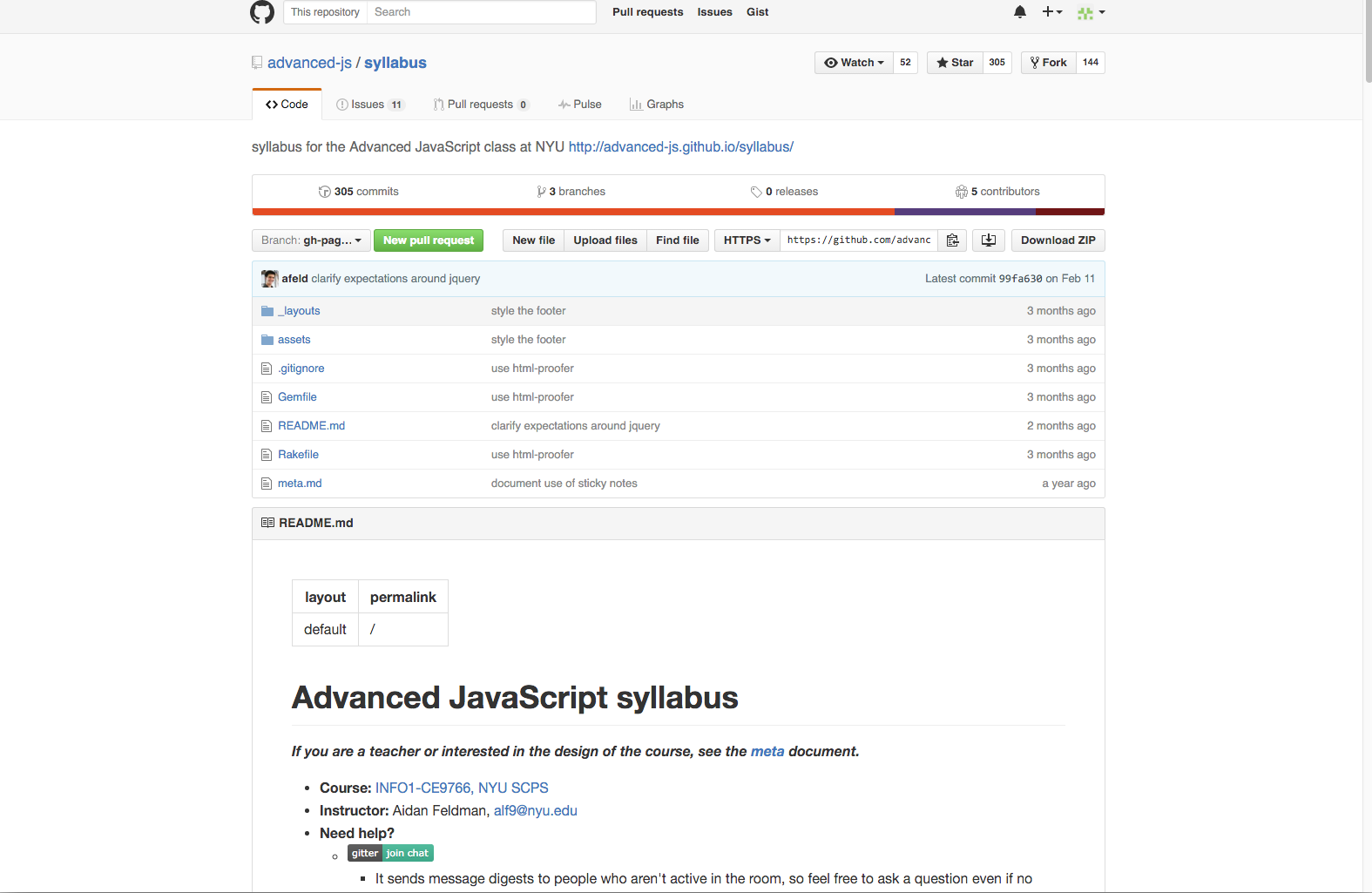Switch to the Pulse tab
1372x893 pixels.
point(580,105)
